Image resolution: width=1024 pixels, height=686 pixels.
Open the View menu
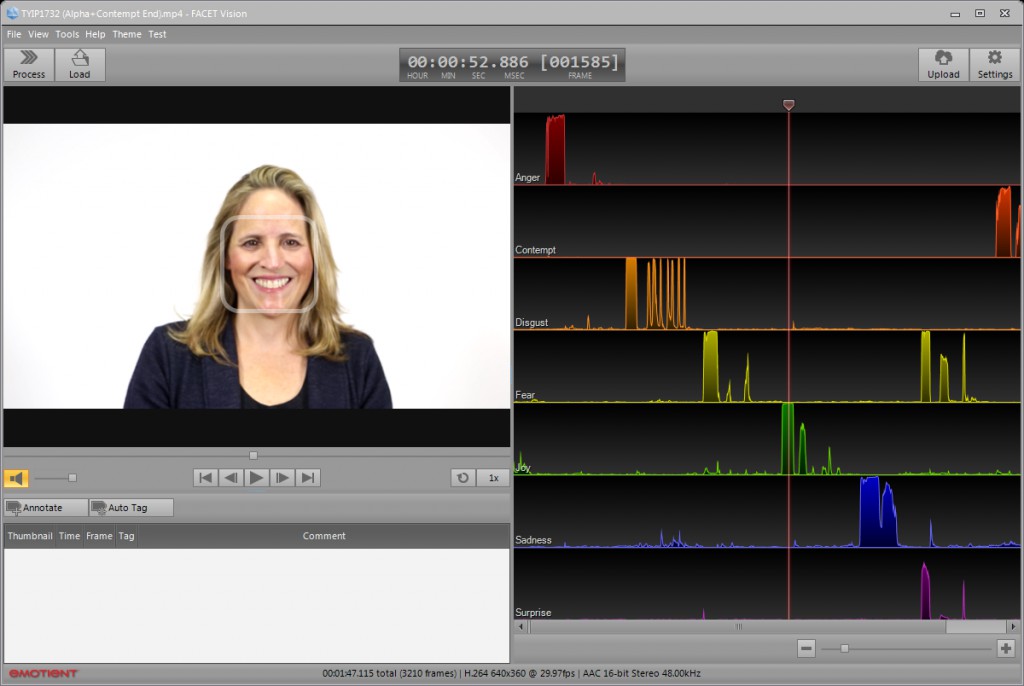(38, 34)
